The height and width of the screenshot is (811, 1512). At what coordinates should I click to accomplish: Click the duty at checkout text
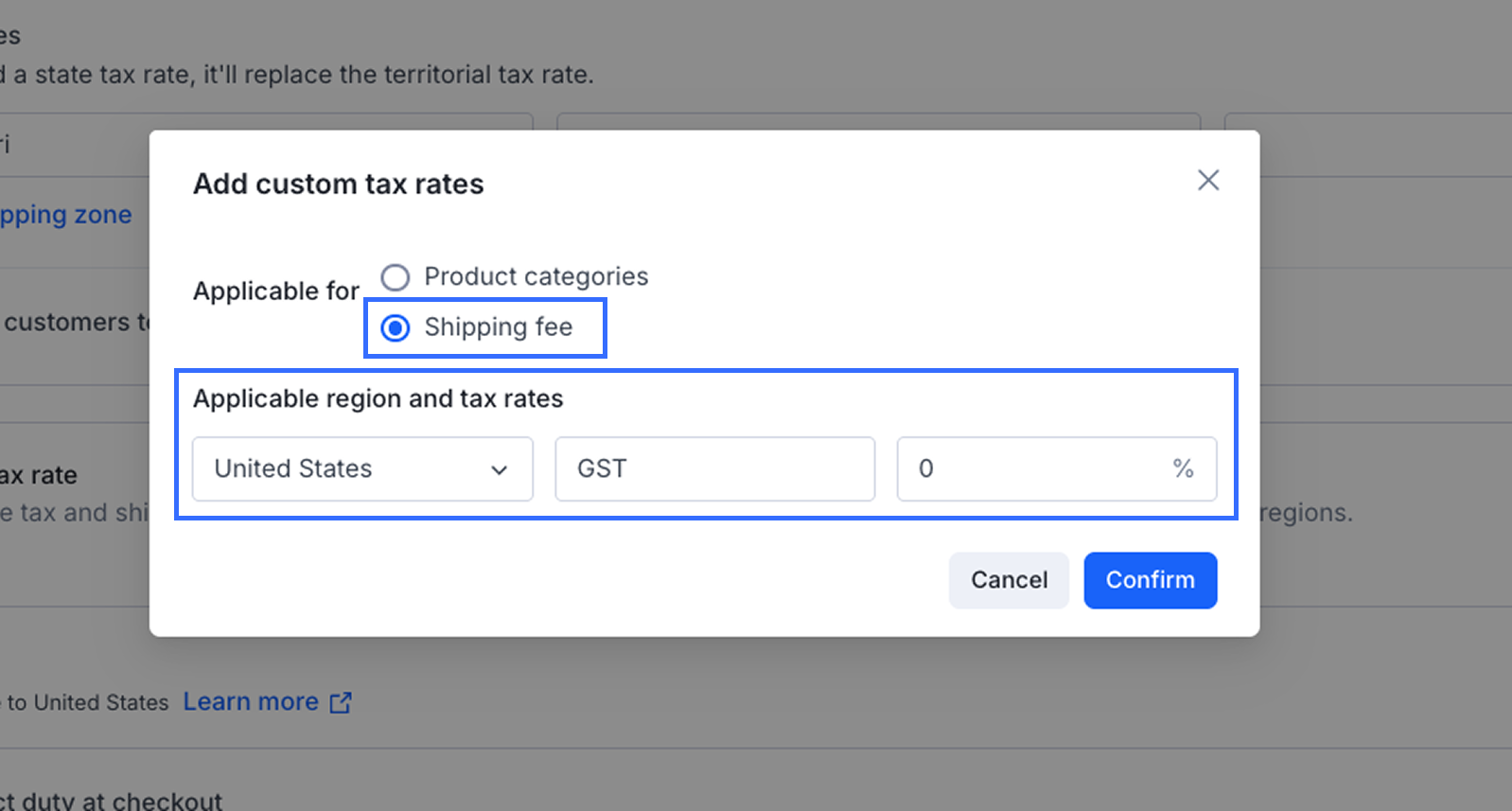coord(112,801)
